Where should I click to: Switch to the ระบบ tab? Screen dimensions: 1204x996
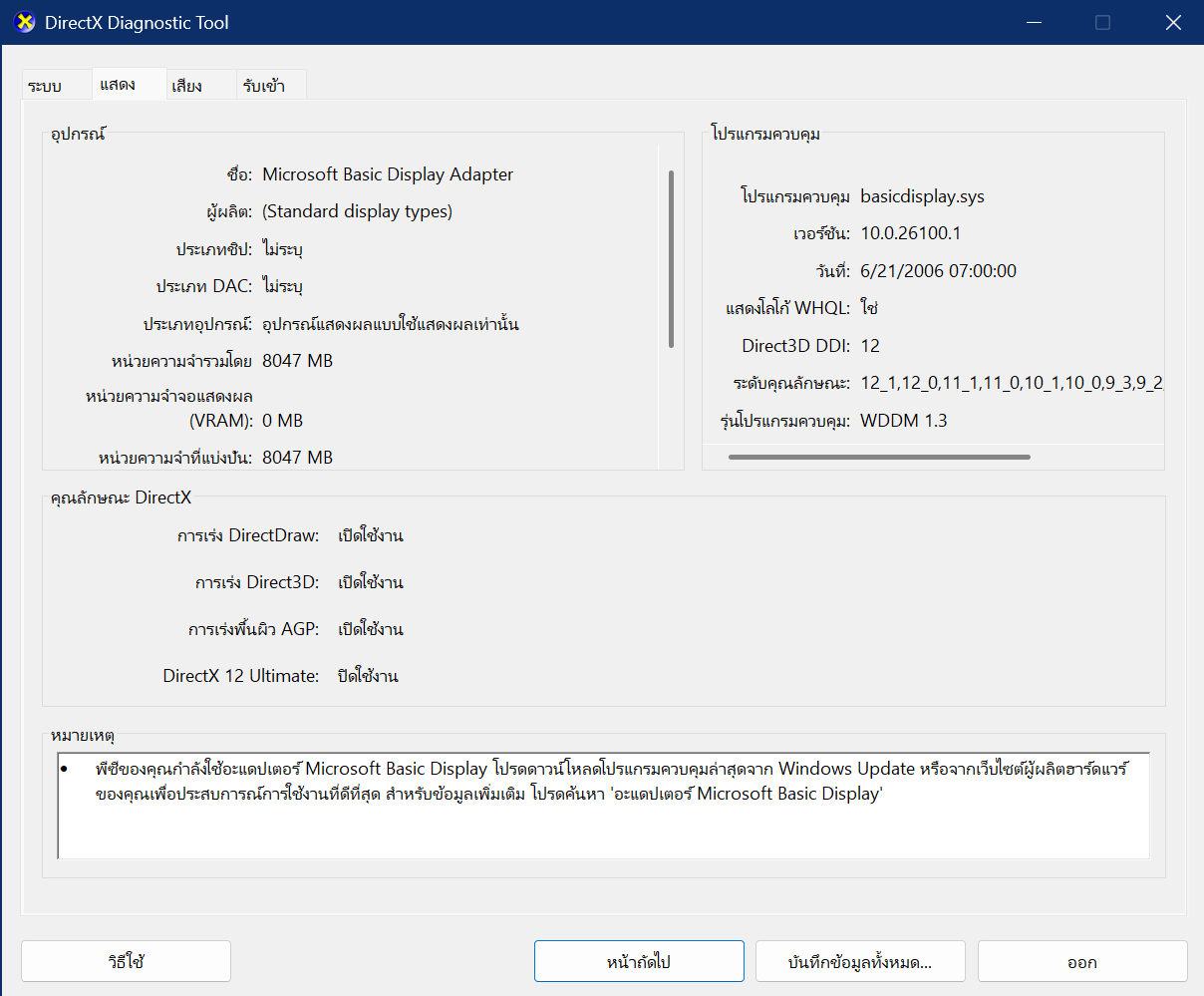tap(45, 86)
